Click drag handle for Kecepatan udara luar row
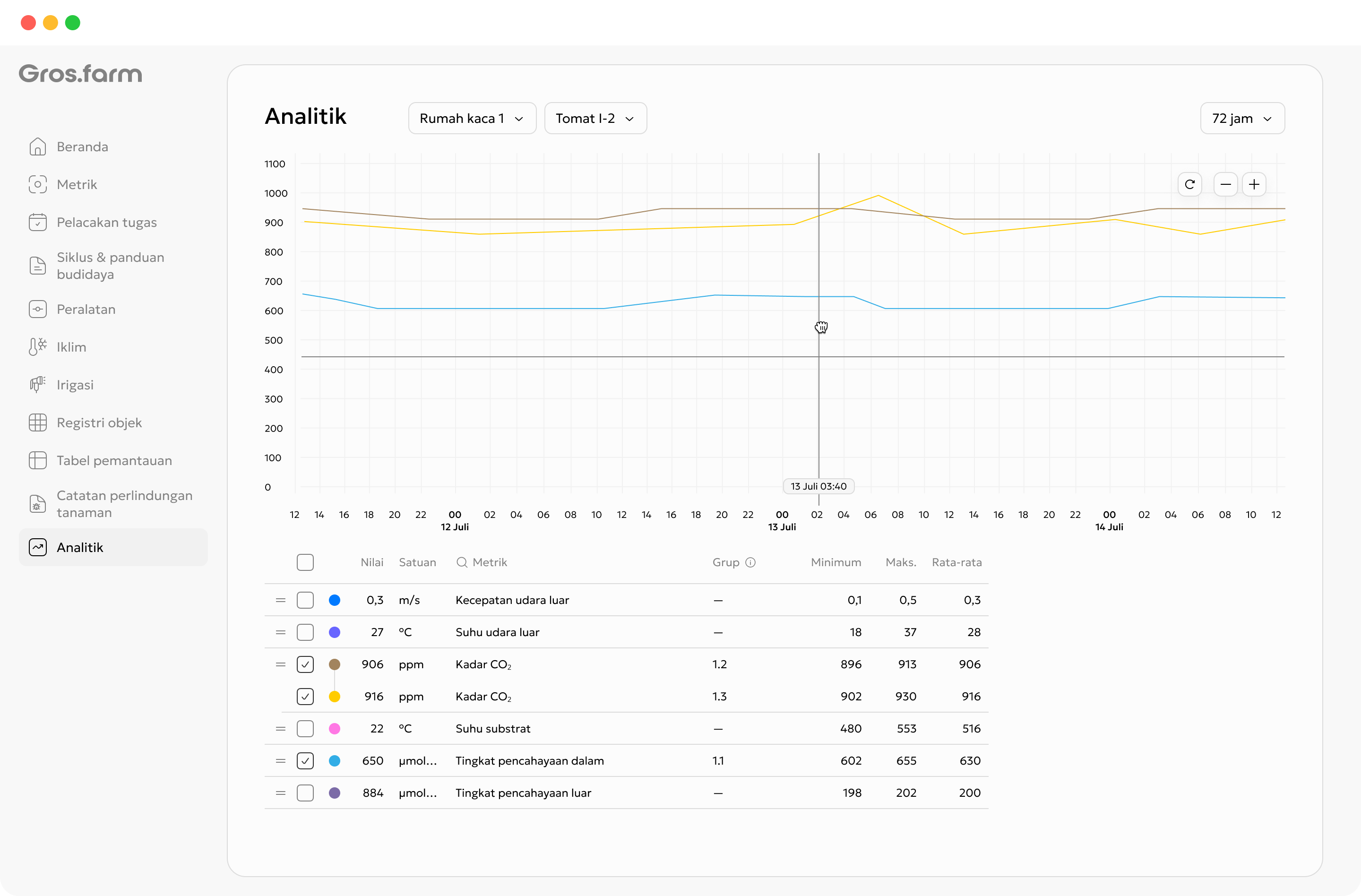 point(280,600)
